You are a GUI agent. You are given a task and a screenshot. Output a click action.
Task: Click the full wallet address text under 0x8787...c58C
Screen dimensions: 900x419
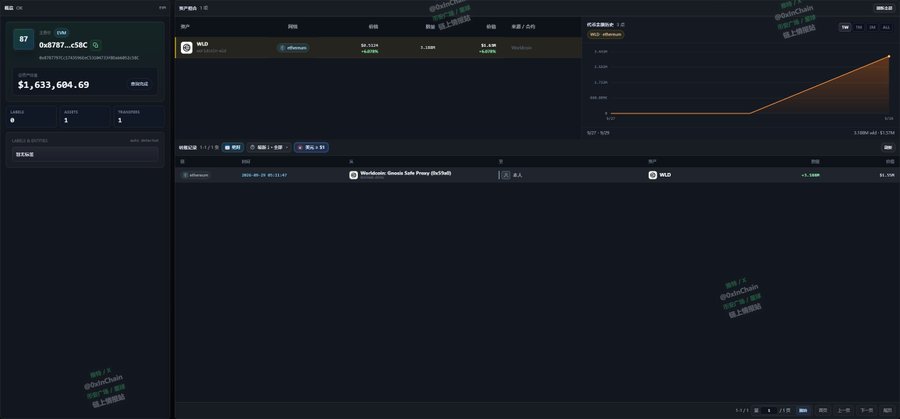[89, 58]
